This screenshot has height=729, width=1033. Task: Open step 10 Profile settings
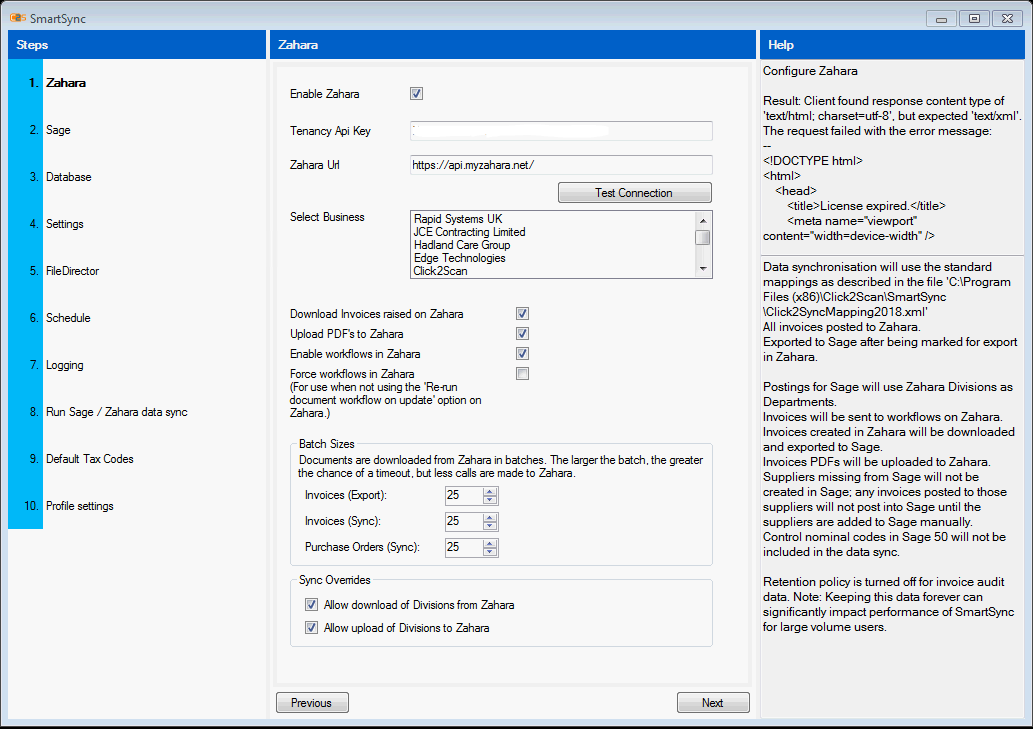click(79, 506)
